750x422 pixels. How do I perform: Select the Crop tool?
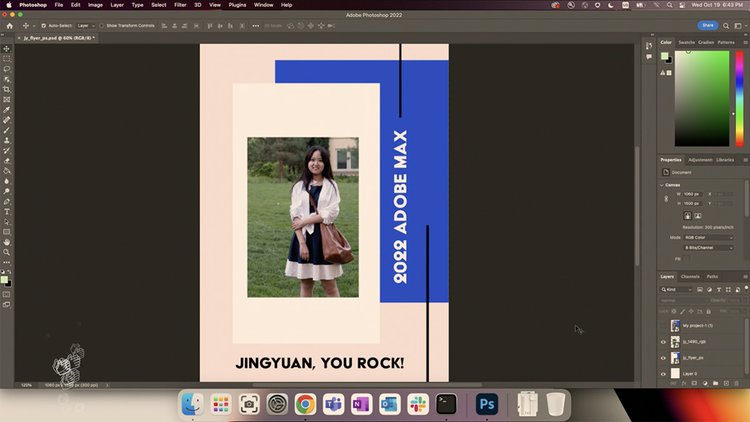(x=7, y=89)
